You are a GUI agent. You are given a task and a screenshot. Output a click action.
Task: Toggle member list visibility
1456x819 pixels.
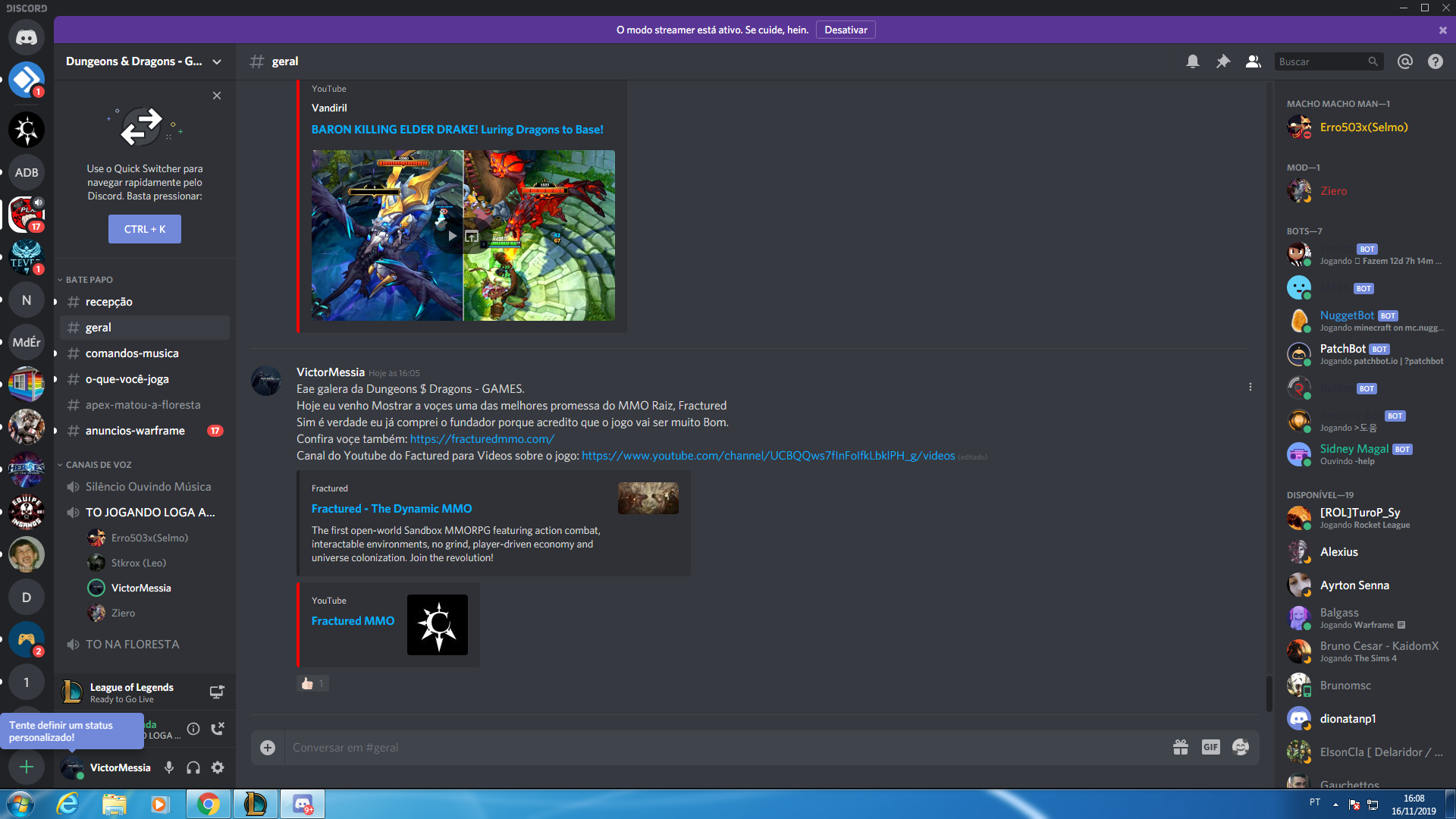[x=1254, y=61]
